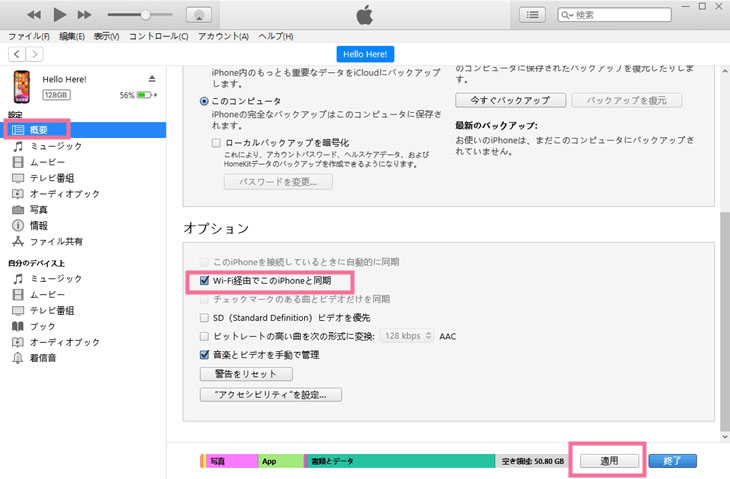
Task: Click the fast-forward playback button
Action: [x=84, y=15]
